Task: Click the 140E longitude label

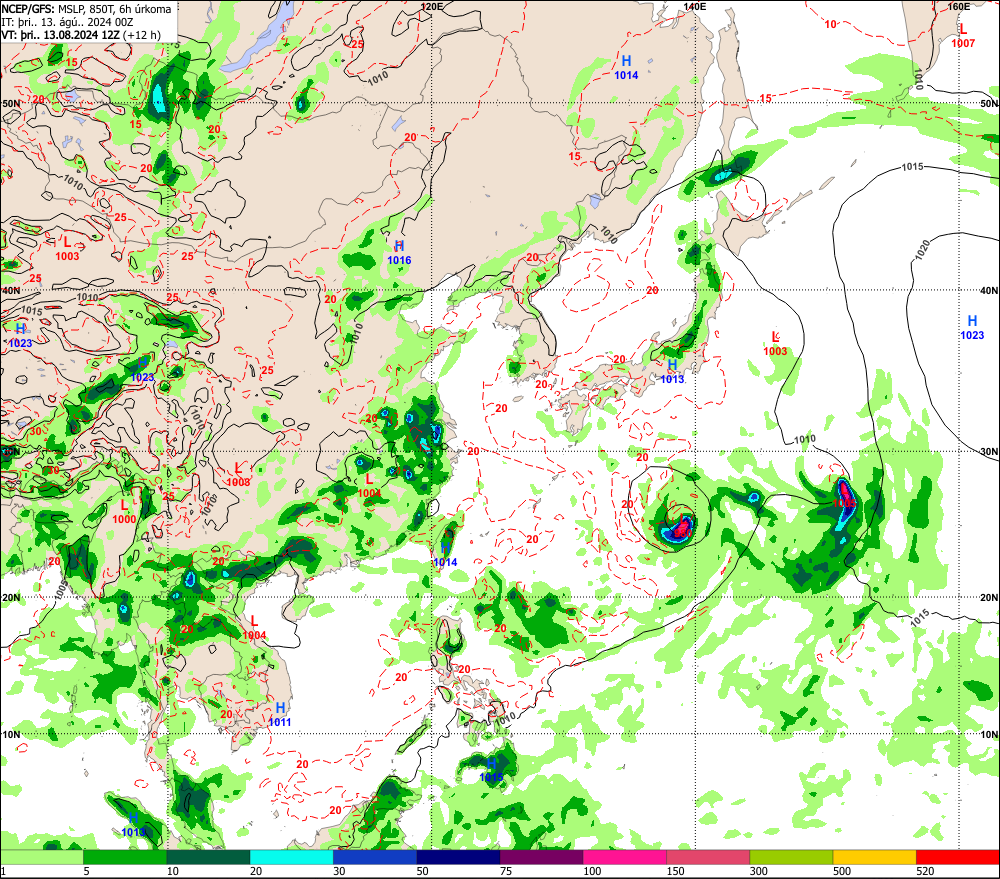Action: tap(695, 6)
